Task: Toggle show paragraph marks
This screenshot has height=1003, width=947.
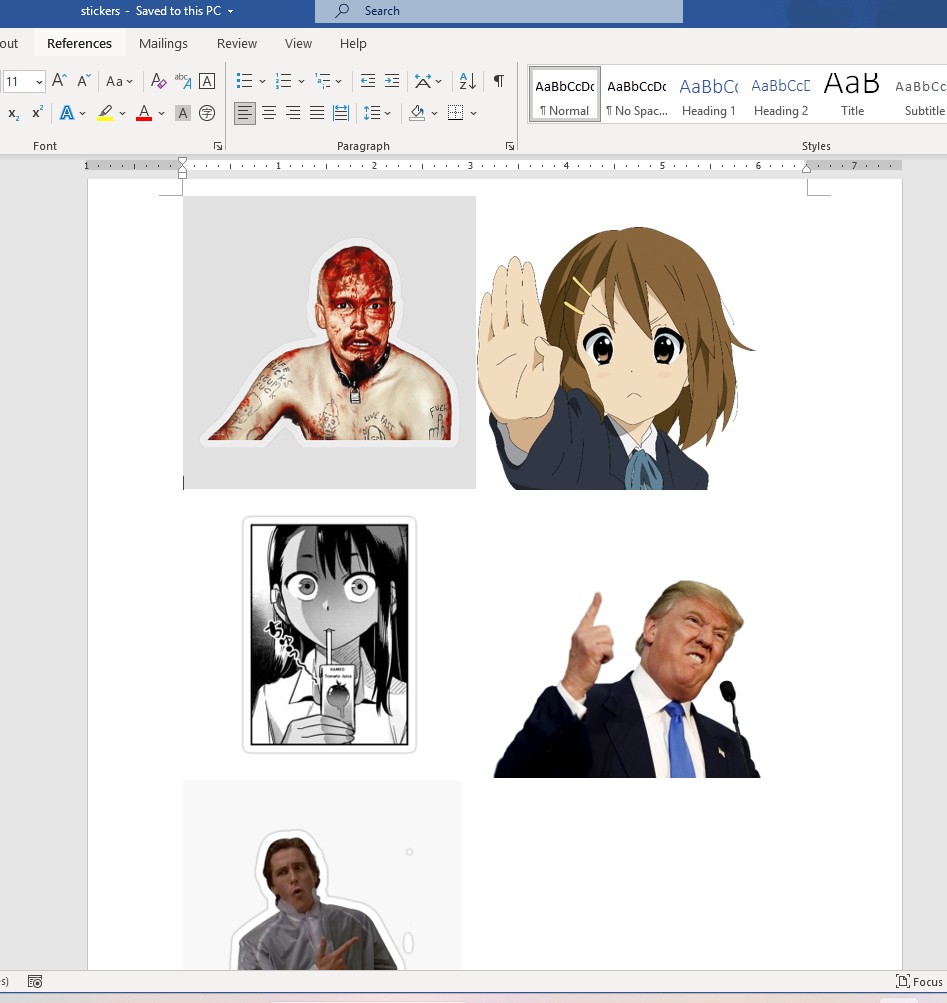Action: click(x=498, y=81)
